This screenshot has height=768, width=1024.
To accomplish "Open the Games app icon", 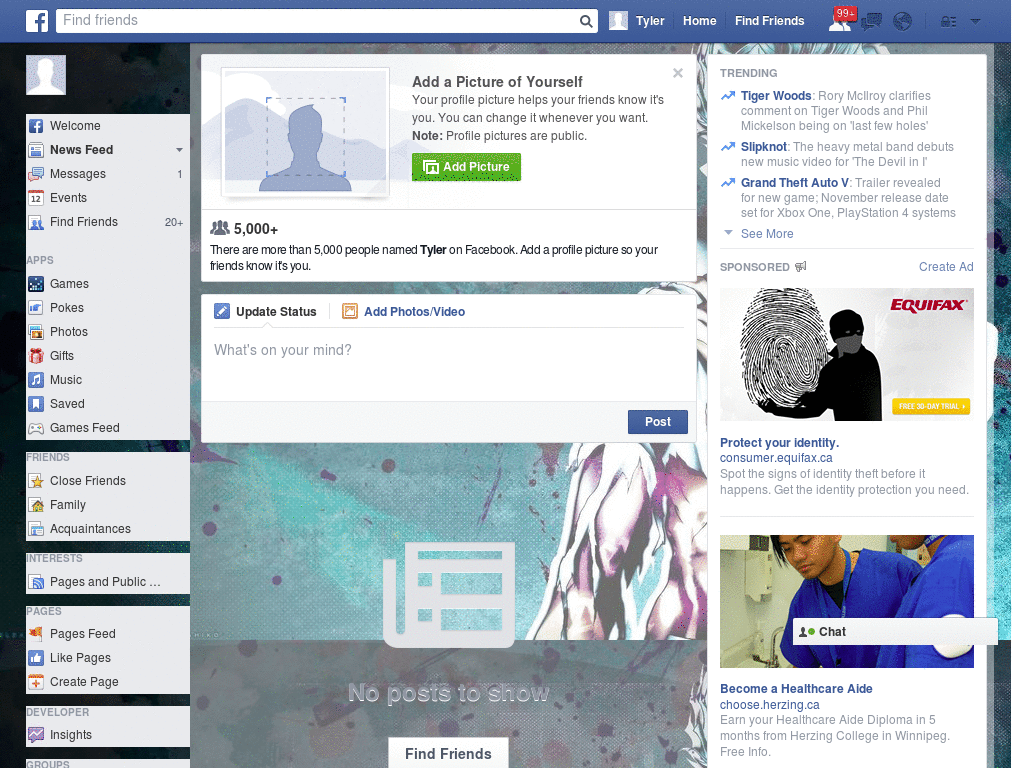I will click(36, 284).
